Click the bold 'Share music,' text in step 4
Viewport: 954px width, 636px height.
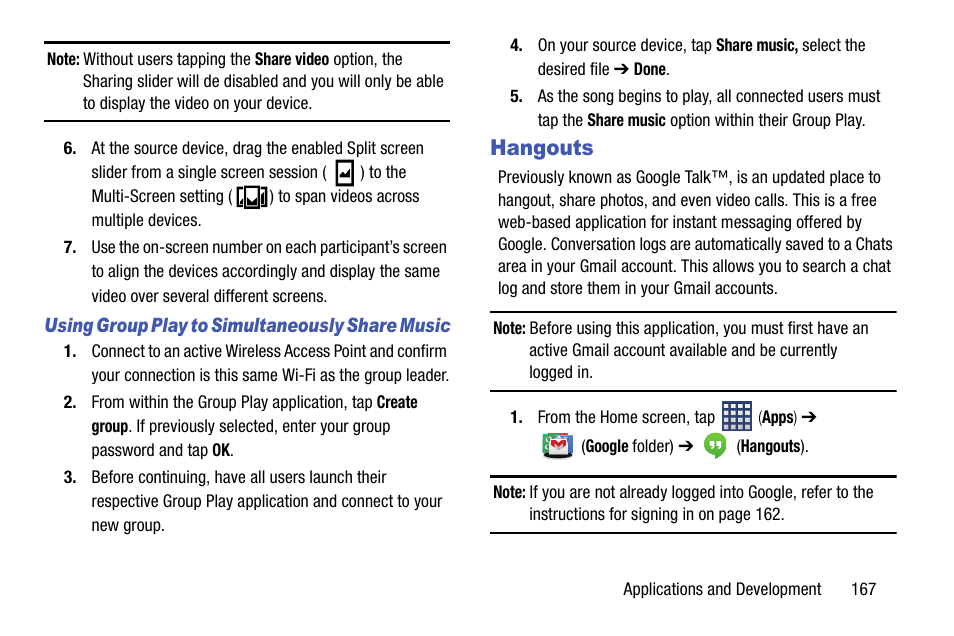pos(756,45)
